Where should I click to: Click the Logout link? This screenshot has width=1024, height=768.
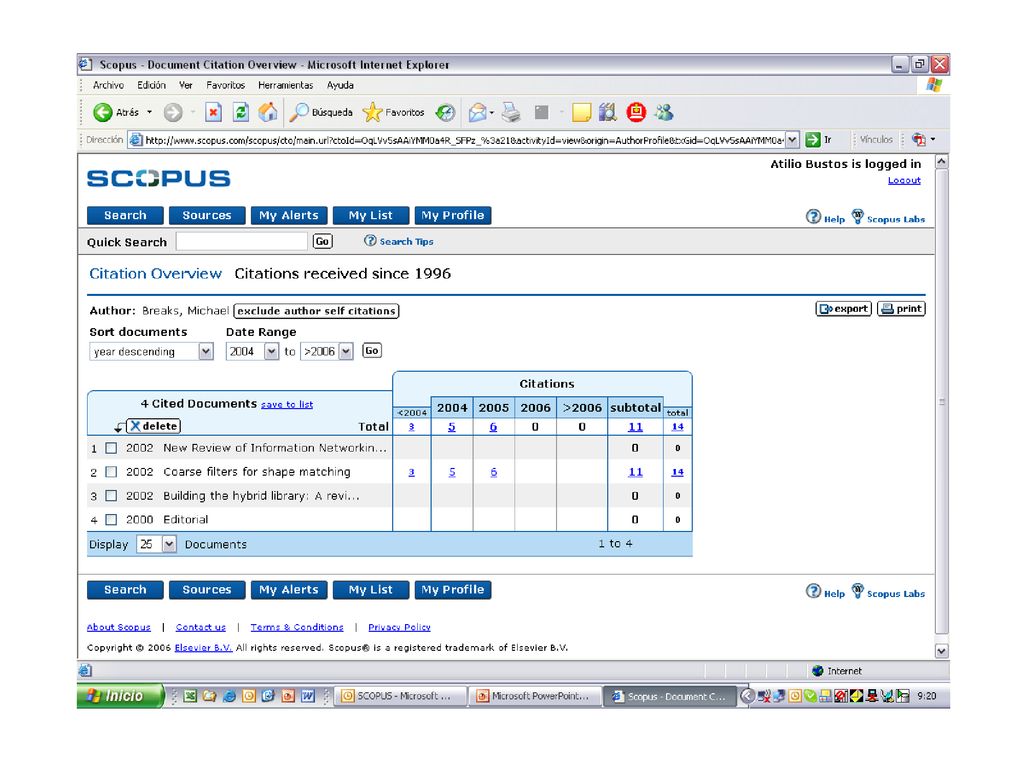[904, 180]
